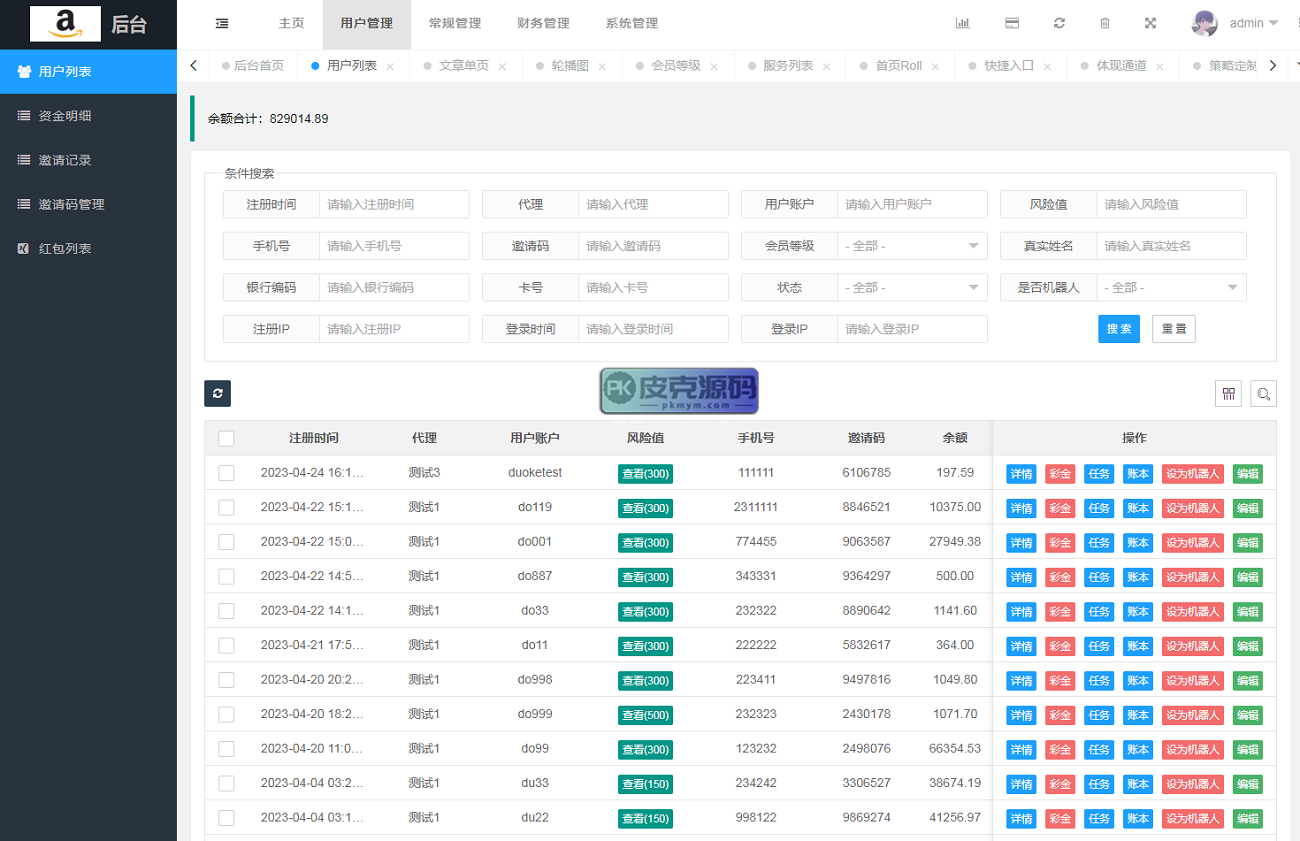Collapse the sidebar with the menu fold icon
Viewport: 1300px width, 841px height.
(x=222, y=24)
